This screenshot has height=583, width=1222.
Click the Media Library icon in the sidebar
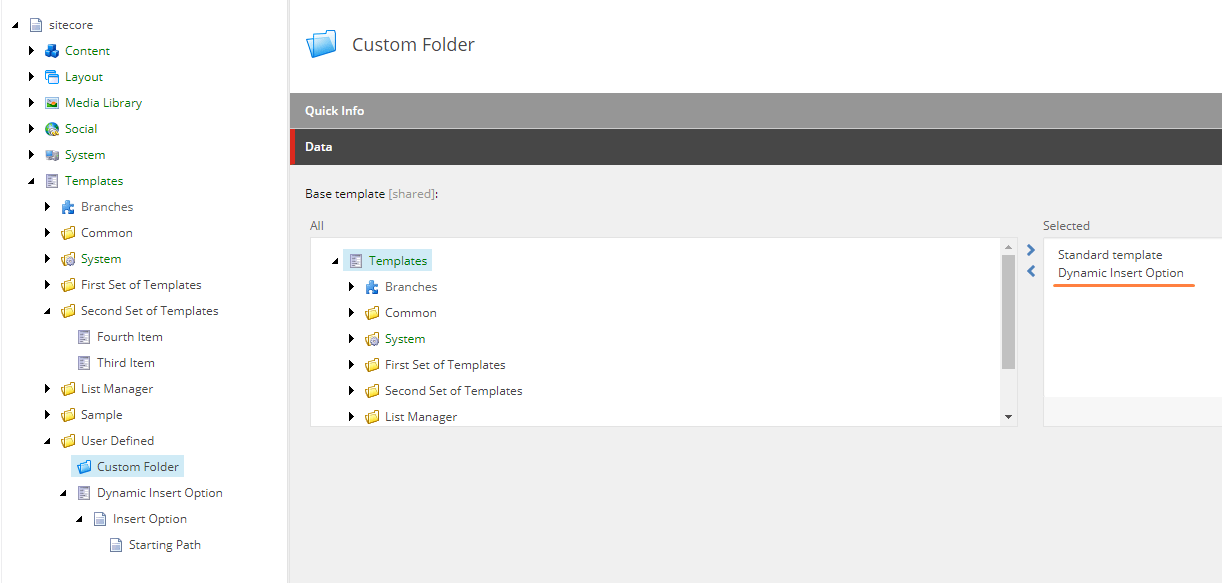pos(52,102)
